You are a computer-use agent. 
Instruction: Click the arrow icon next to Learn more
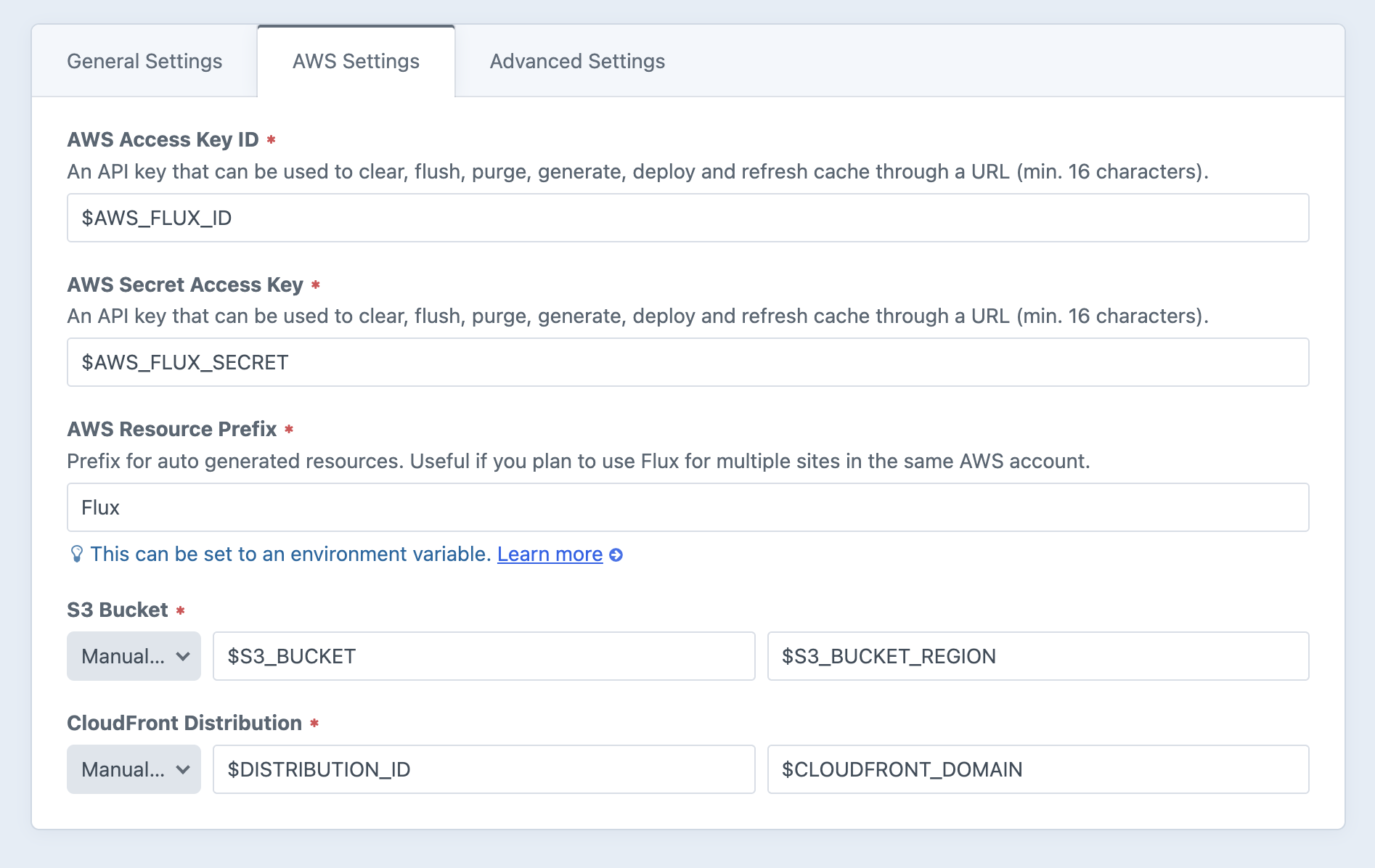click(616, 554)
